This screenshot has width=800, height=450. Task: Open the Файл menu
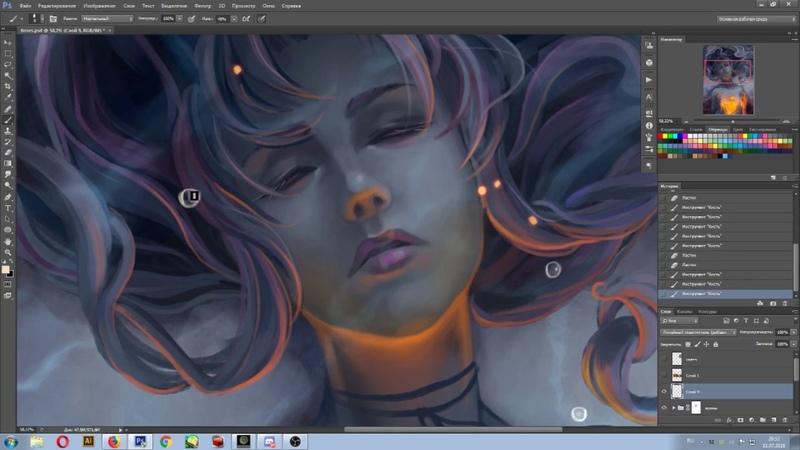pyautogui.click(x=25, y=6)
